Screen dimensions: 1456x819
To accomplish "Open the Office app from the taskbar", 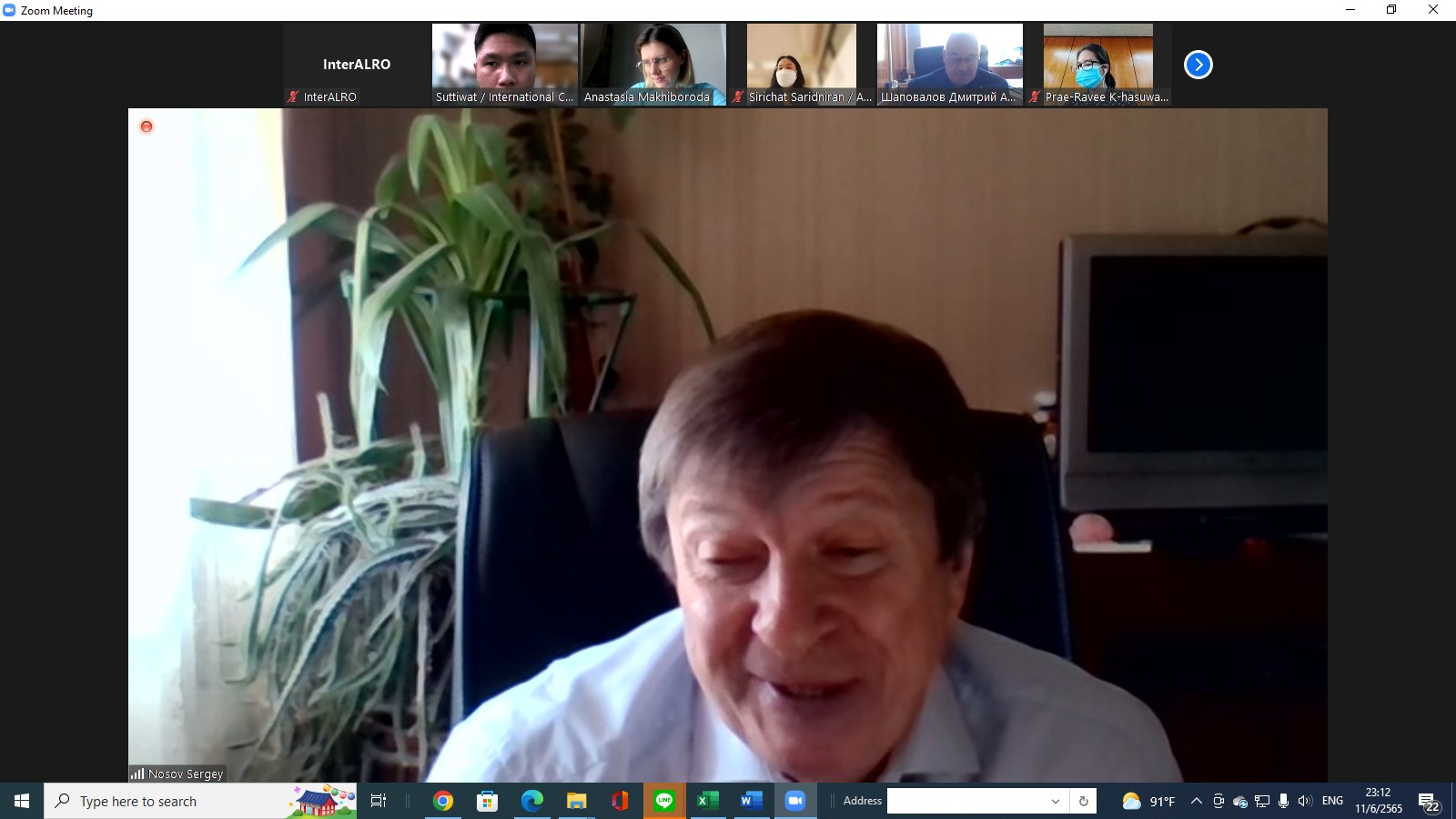I will click(x=620, y=801).
